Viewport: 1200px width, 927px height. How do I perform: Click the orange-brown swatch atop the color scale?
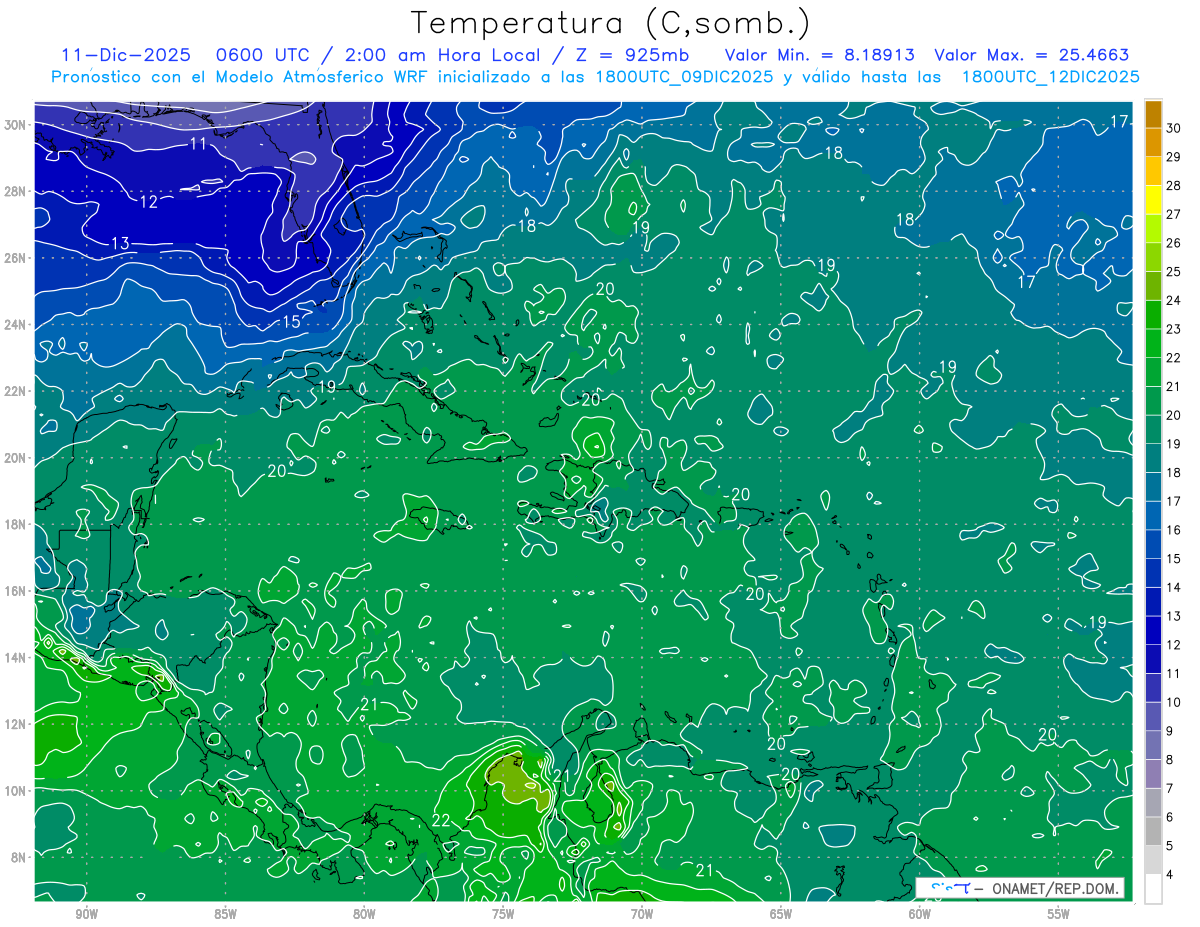(1153, 113)
